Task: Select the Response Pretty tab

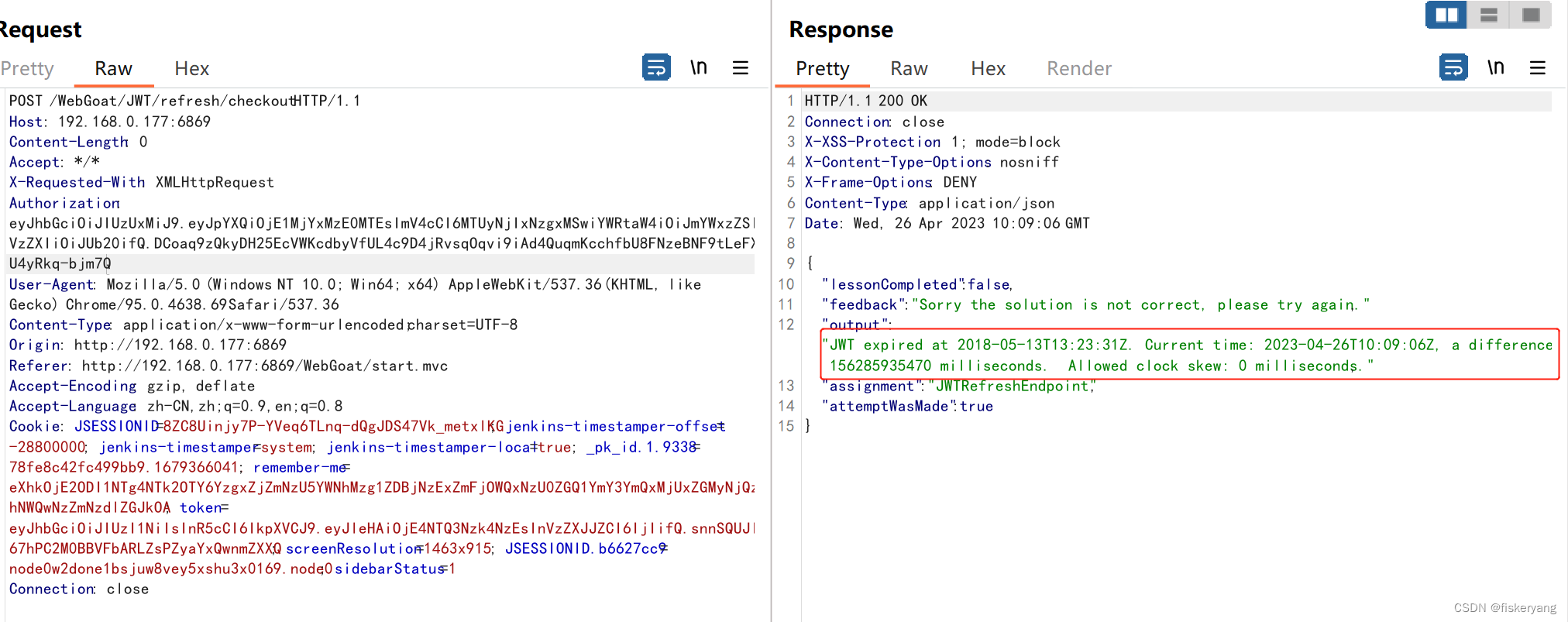Action: (823, 69)
